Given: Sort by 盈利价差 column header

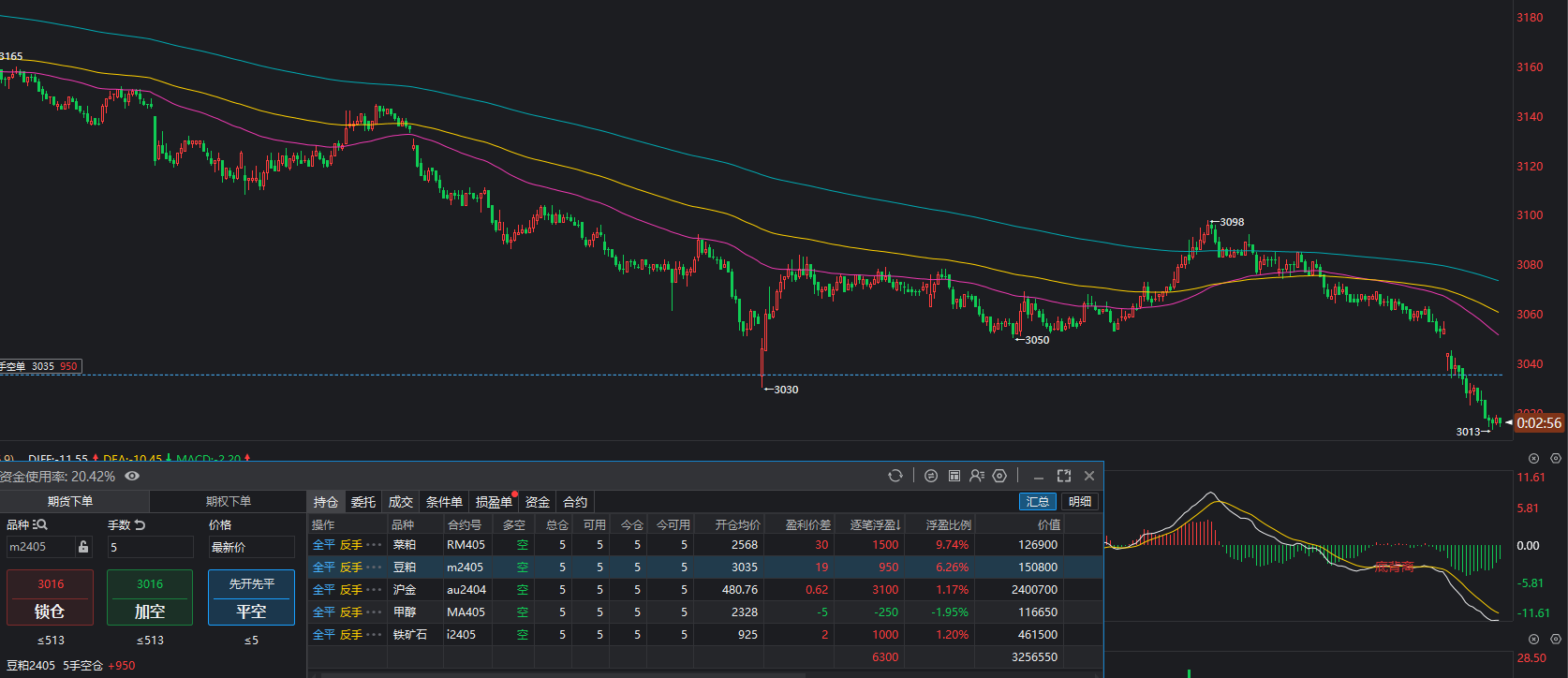Looking at the screenshot, I should [807, 524].
